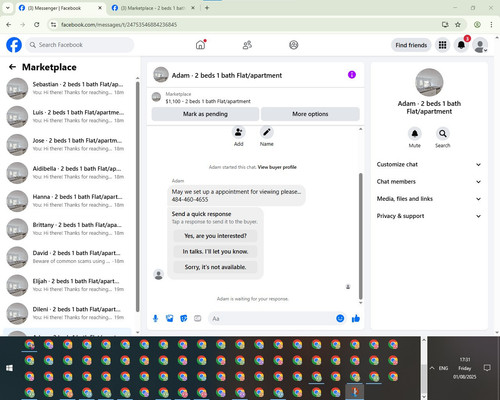Open the Chrome tab search dropdown
Screen dimensions: 500x400
(x=8, y=8)
